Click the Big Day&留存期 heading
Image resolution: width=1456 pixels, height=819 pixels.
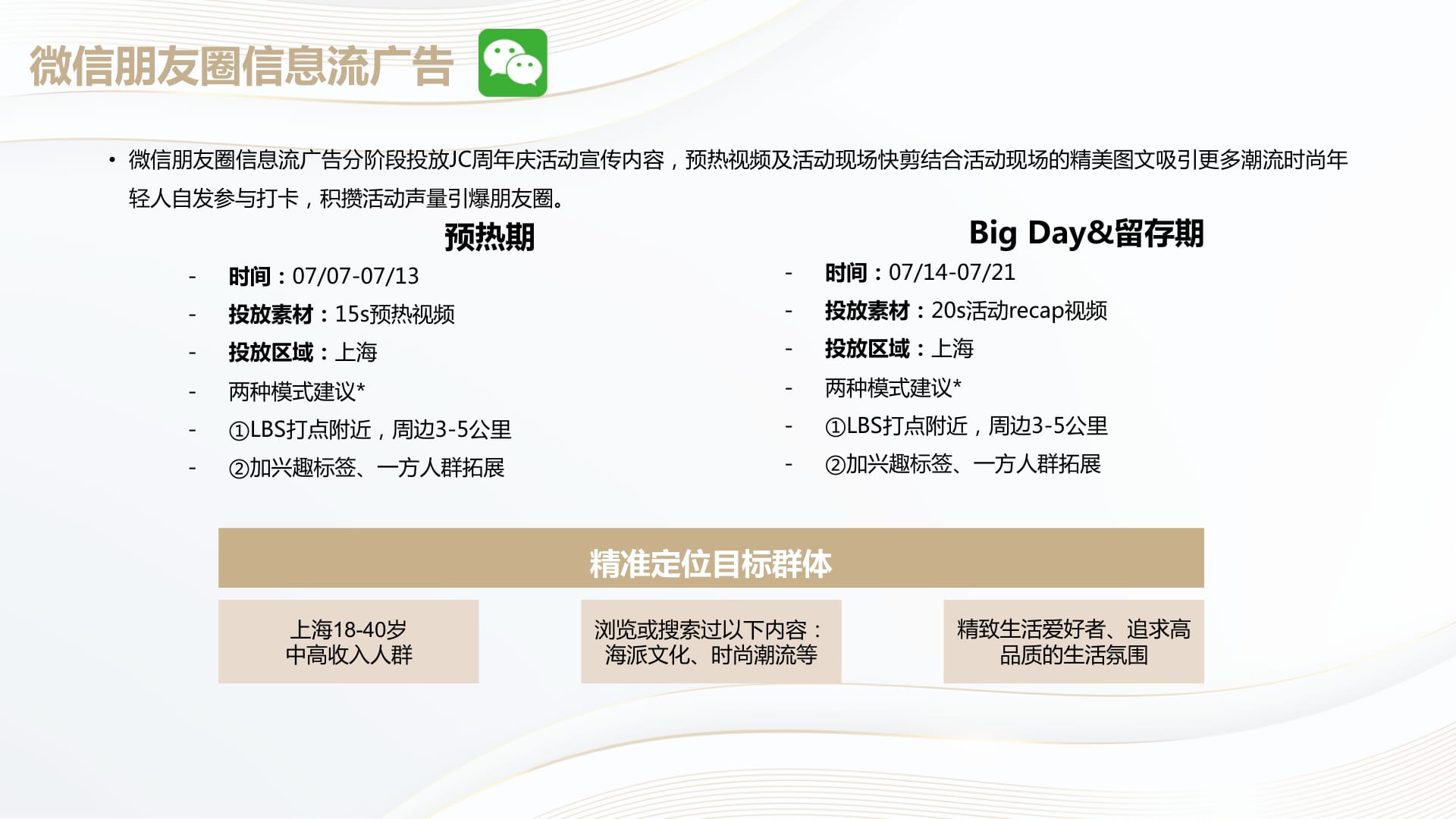(1086, 233)
